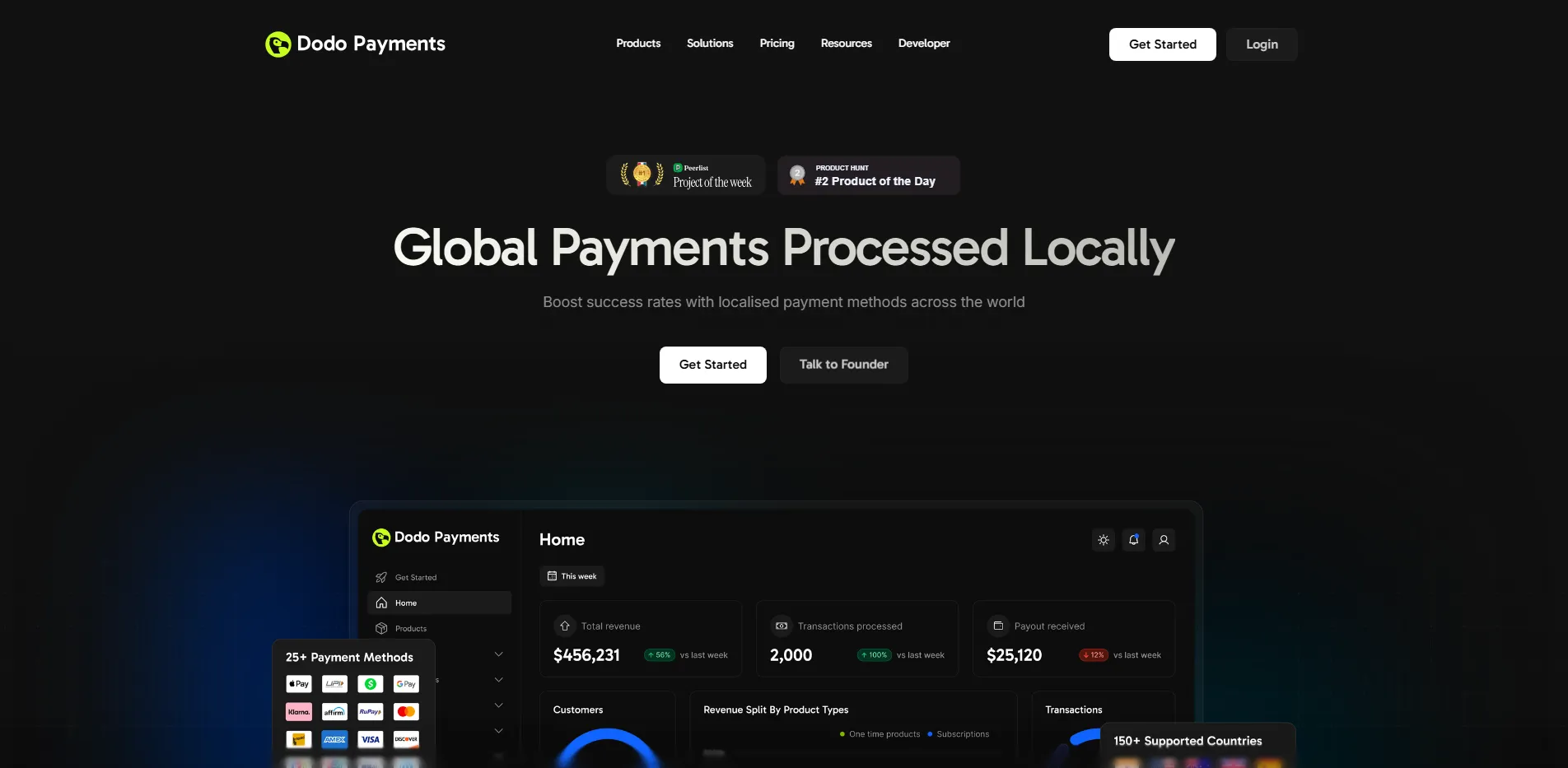Viewport: 1568px width, 768px height.
Task: Select the Products box icon in sidebar
Action: point(381,628)
